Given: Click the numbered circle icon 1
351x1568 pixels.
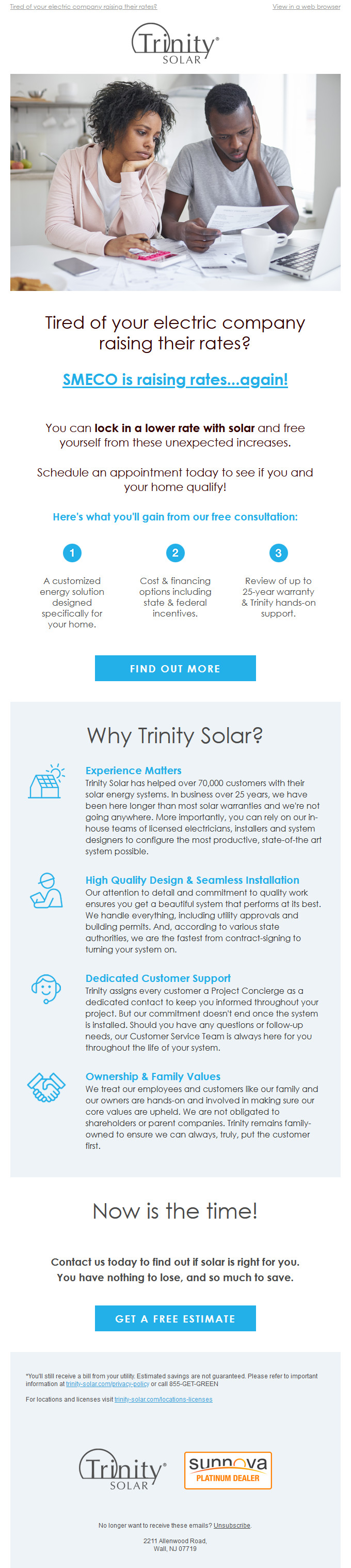Looking at the screenshot, I should (72, 552).
